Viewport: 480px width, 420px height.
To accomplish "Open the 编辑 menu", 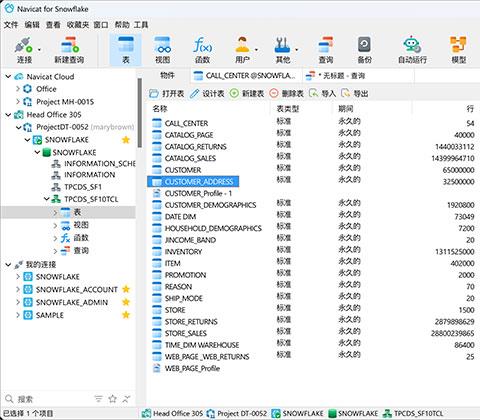I will [32, 25].
